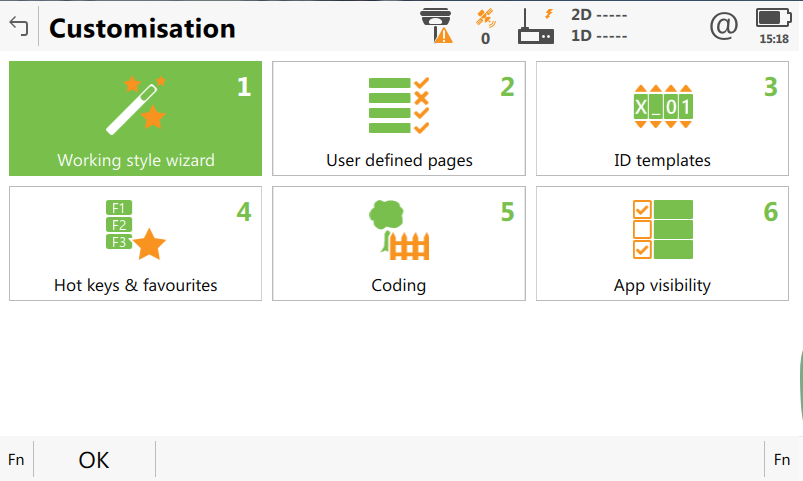Click the magic wand icon
Screen dimensions: 803x481
[x=136, y=105]
